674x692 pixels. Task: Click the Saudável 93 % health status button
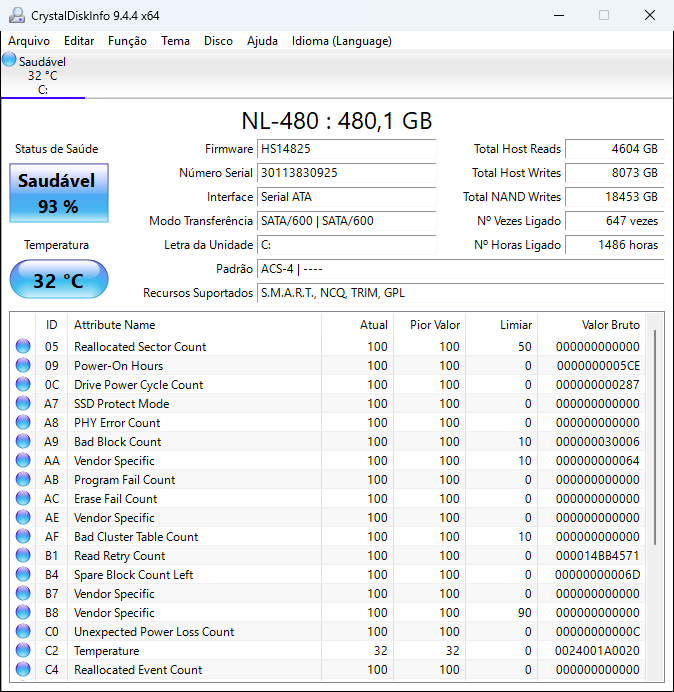tap(59, 193)
